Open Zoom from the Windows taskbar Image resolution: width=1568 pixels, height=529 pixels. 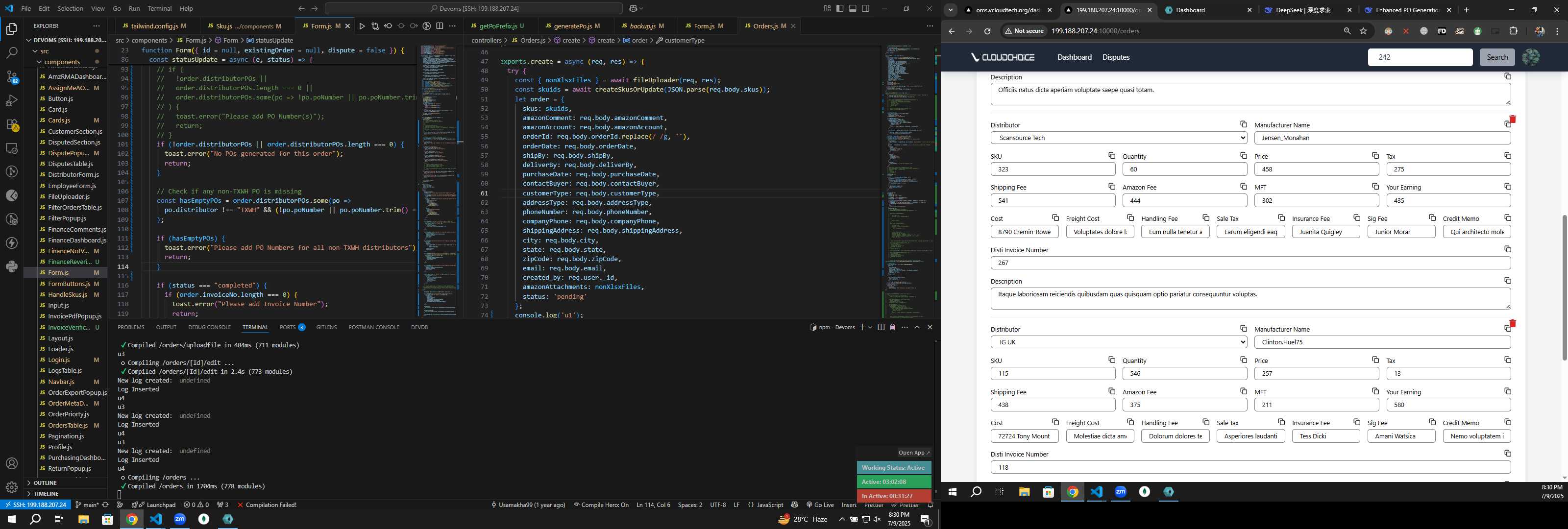point(179,519)
